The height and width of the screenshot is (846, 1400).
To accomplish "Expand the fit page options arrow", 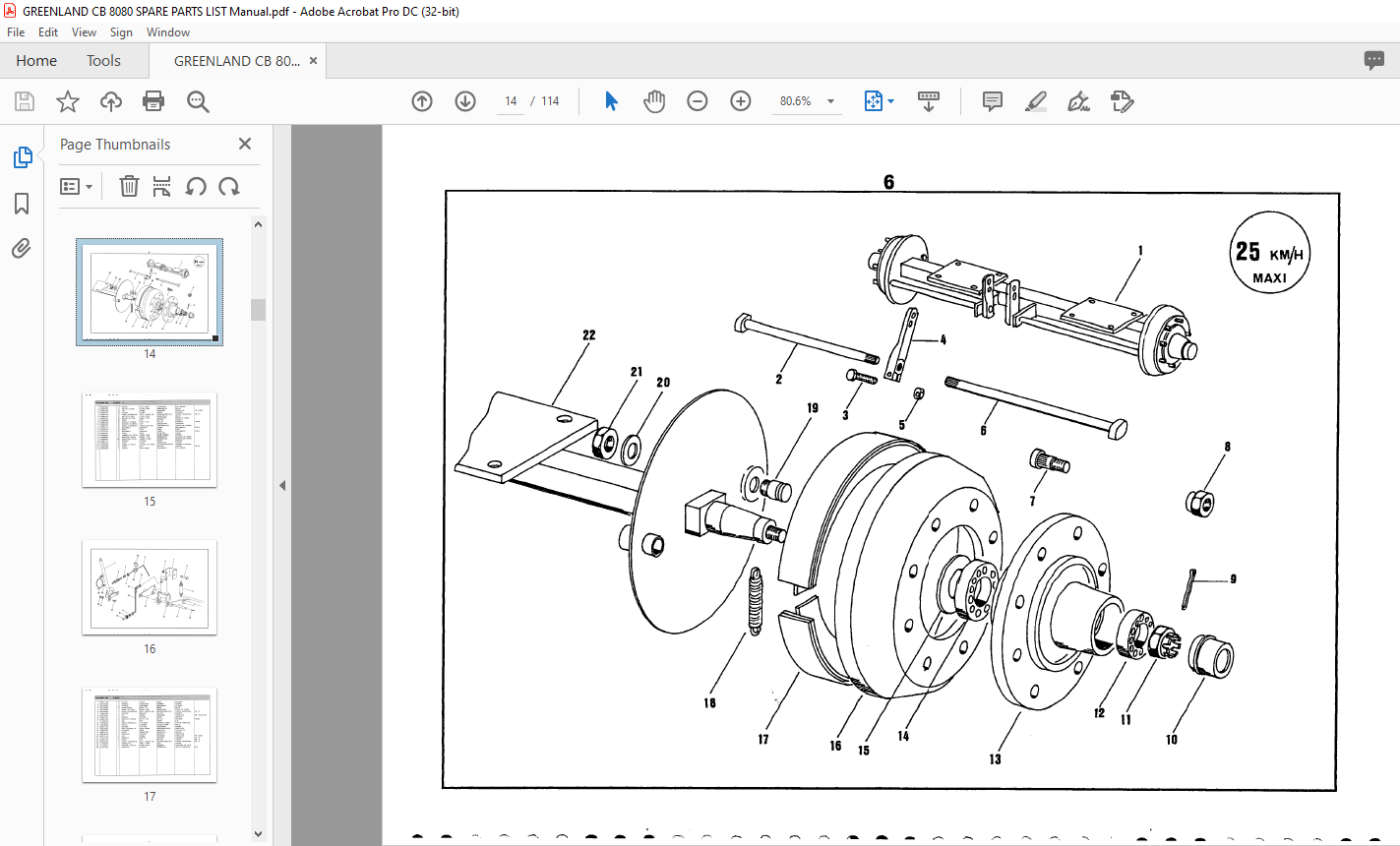I will [x=891, y=101].
